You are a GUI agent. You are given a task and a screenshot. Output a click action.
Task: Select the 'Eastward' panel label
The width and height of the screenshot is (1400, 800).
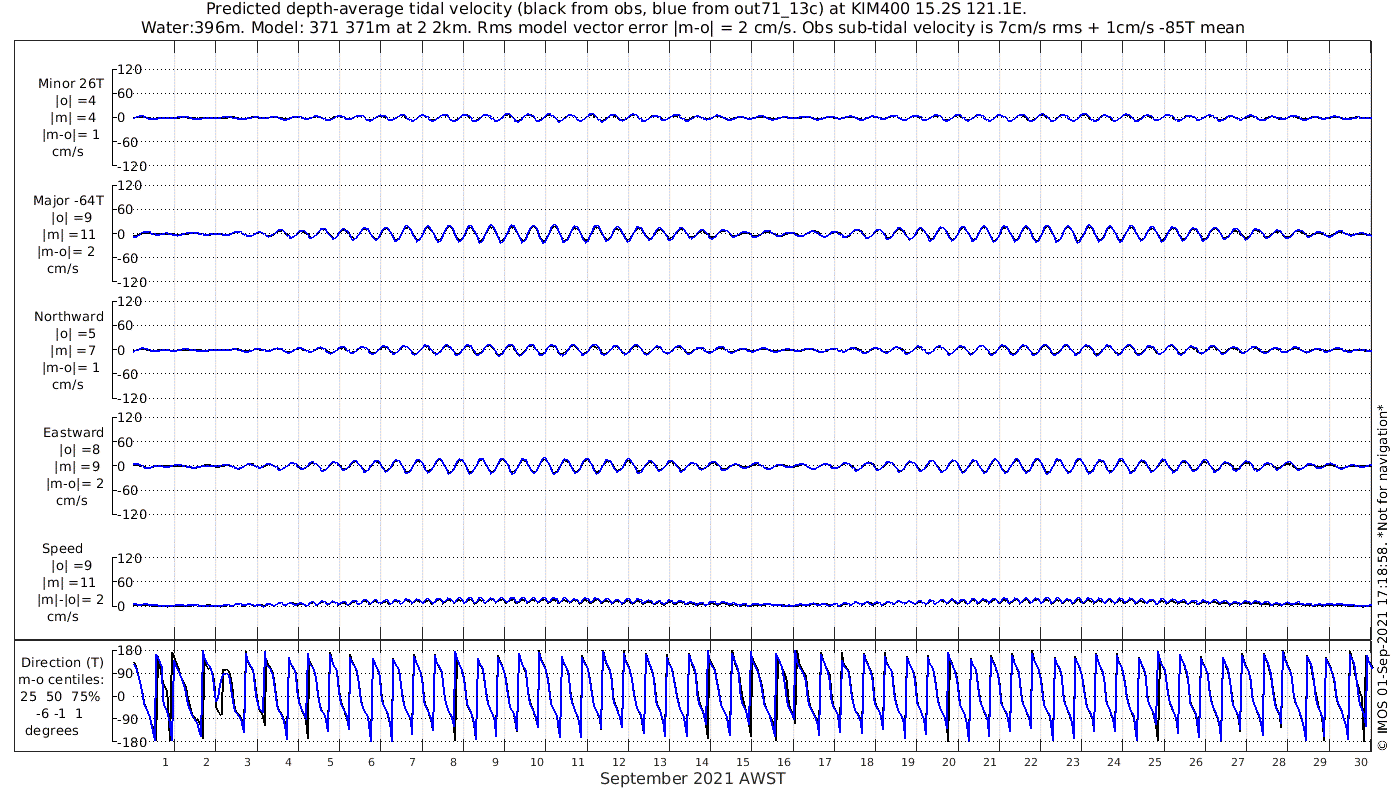click(x=73, y=433)
